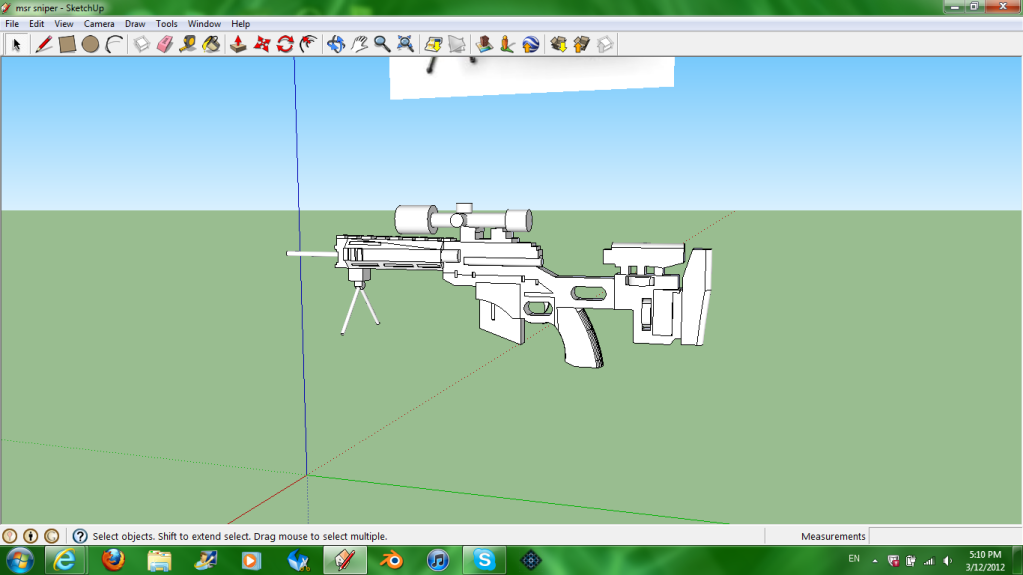Toggle the terrain display icon
The image size is (1023, 575).
457,44
